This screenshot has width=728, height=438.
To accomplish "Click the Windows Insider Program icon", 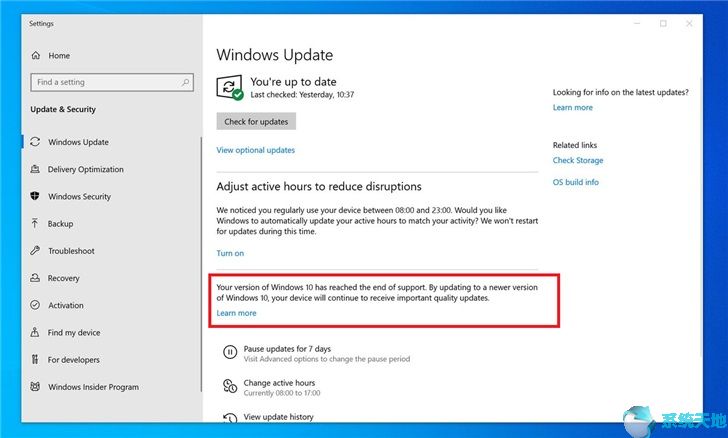I will point(35,386).
